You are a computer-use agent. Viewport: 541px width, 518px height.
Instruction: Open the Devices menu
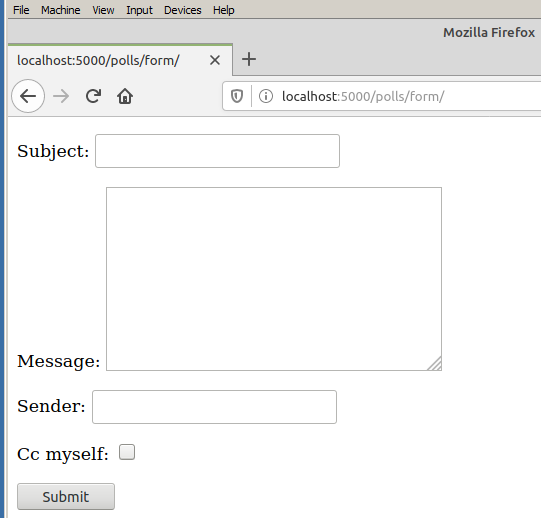(x=183, y=10)
